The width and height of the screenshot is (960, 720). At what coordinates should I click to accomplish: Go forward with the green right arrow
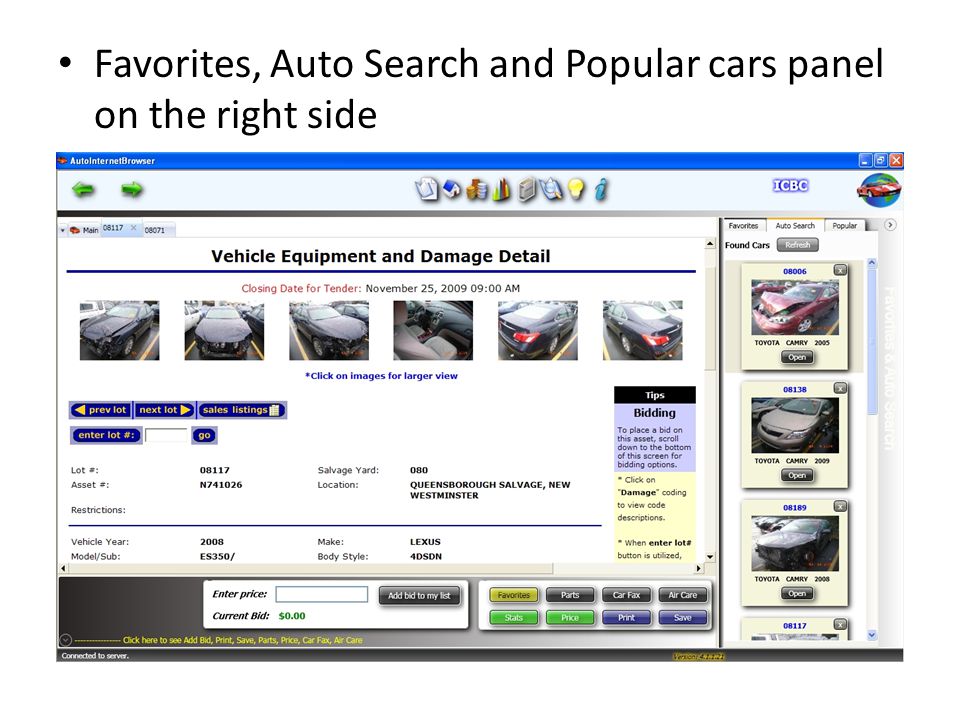coord(132,190)
